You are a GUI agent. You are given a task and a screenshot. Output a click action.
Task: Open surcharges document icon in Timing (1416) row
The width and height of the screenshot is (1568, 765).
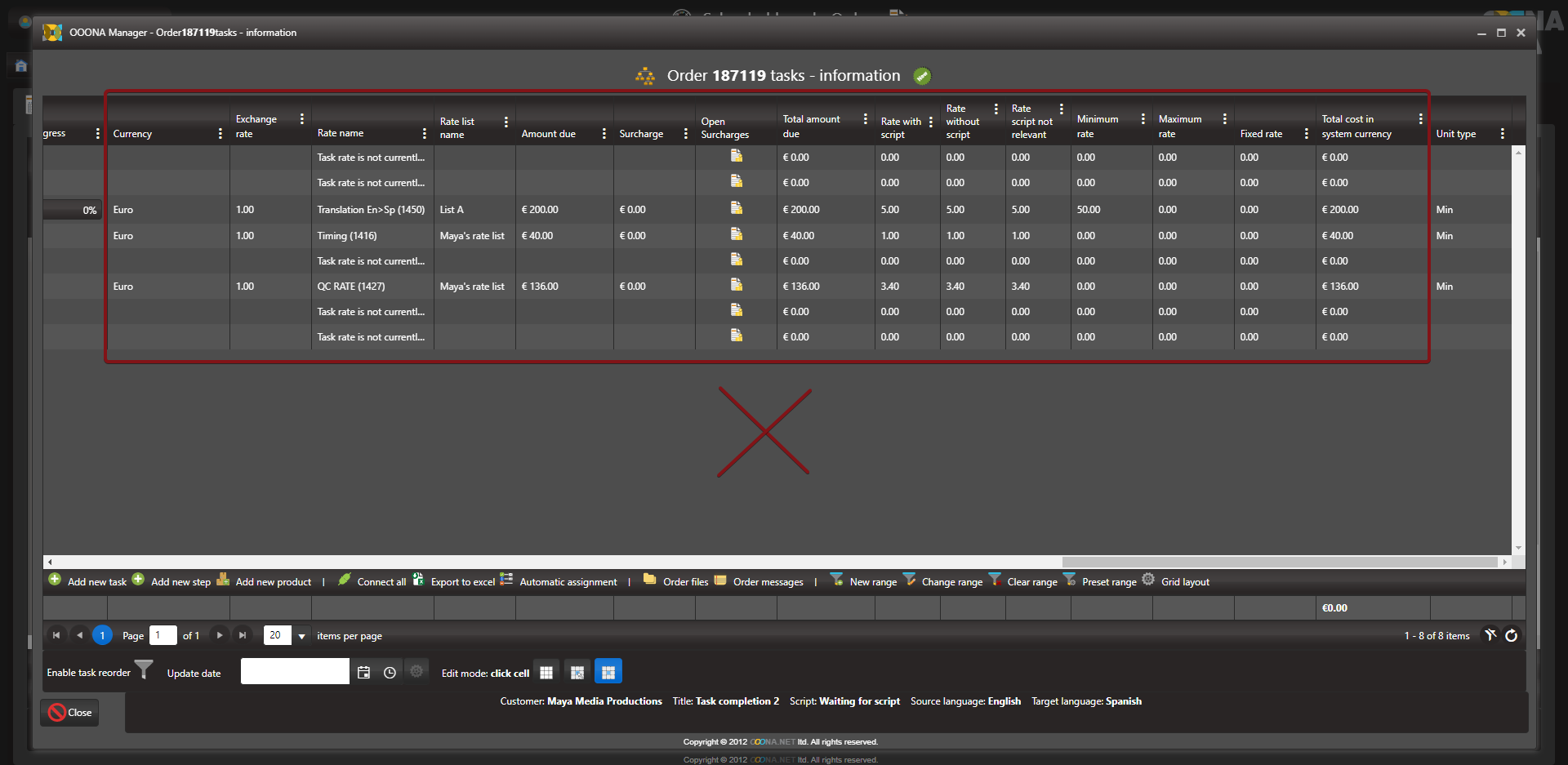[737, 234]
